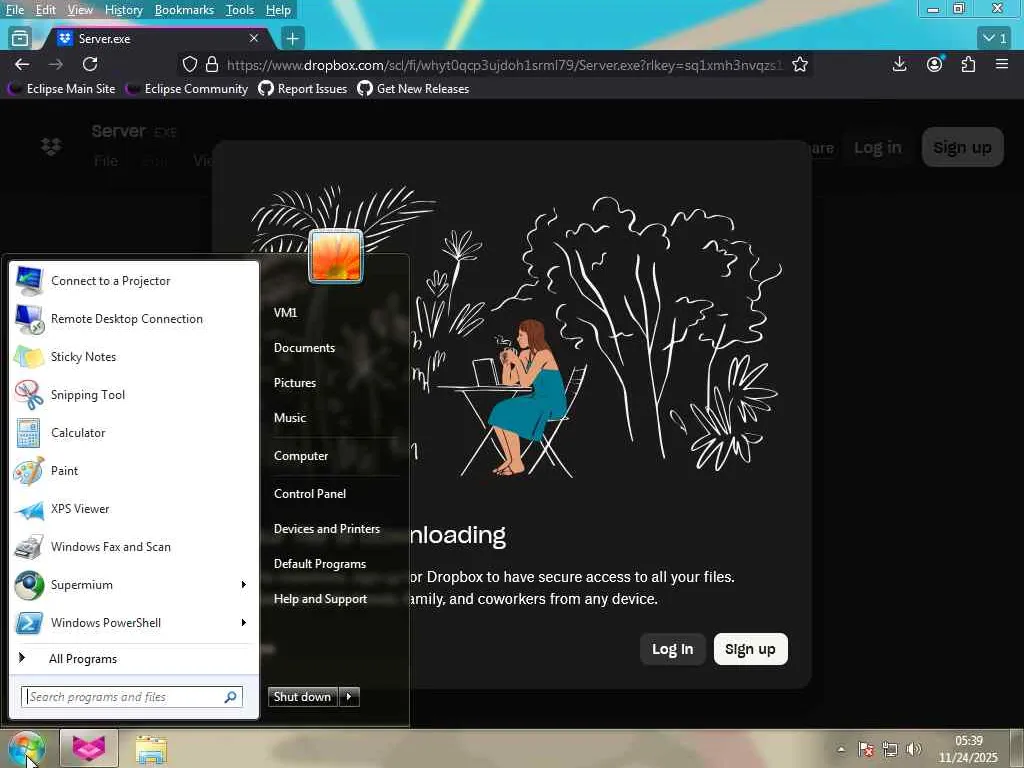Bookmark this page with the star
1024x768 pixels.
point(800,64)
